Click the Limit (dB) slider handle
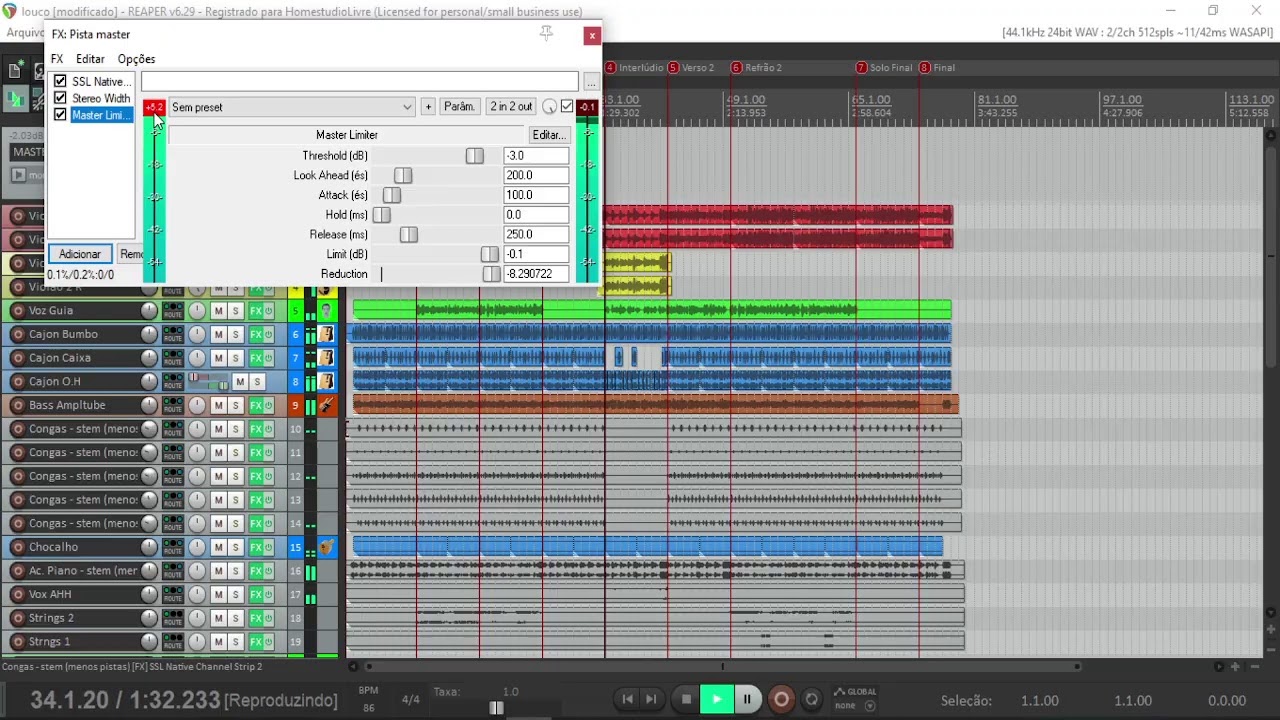The height and width of the screenshot is (720, 1280). 490,254
